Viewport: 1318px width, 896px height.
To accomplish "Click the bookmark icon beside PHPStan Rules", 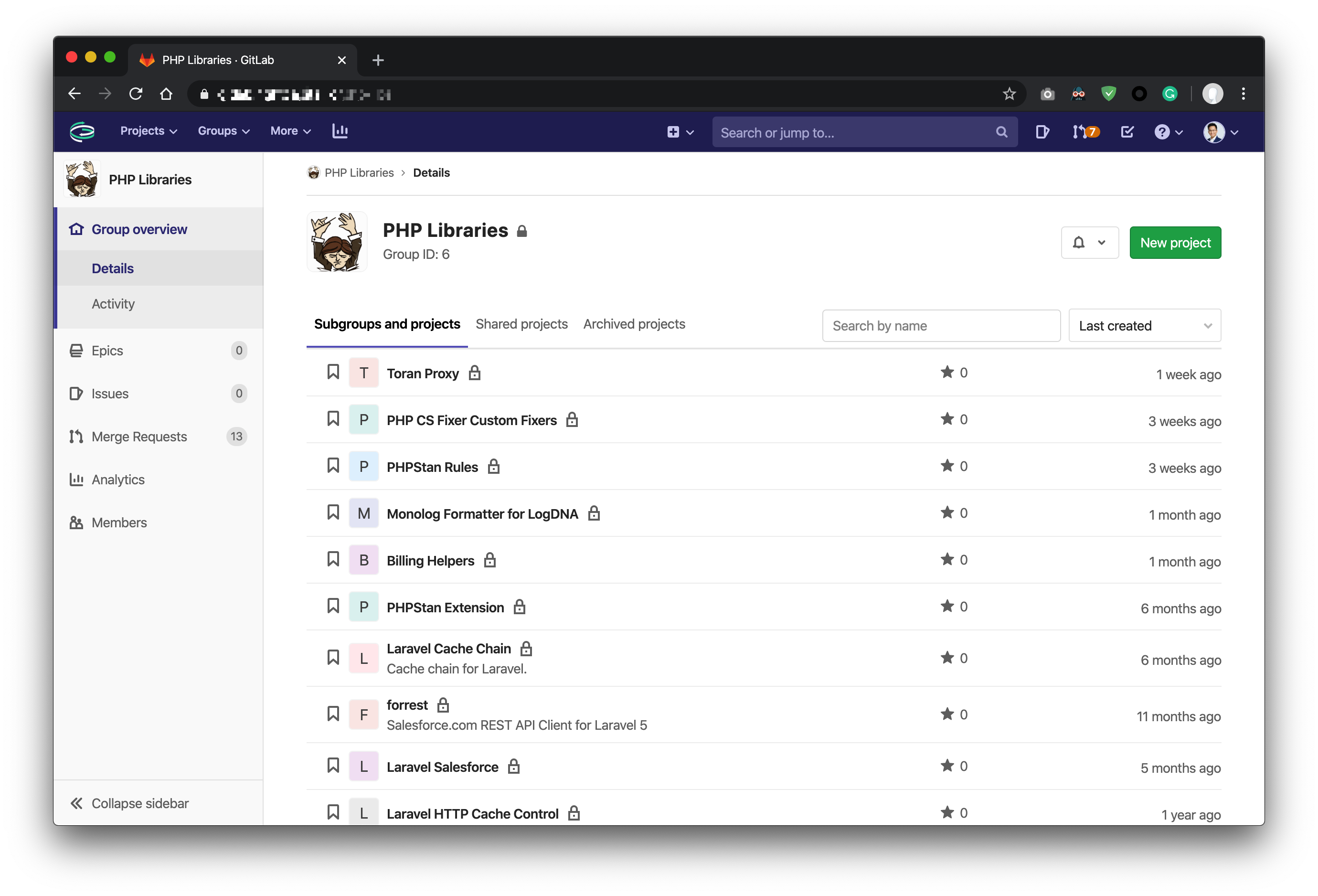I will [x=333, y=466].
